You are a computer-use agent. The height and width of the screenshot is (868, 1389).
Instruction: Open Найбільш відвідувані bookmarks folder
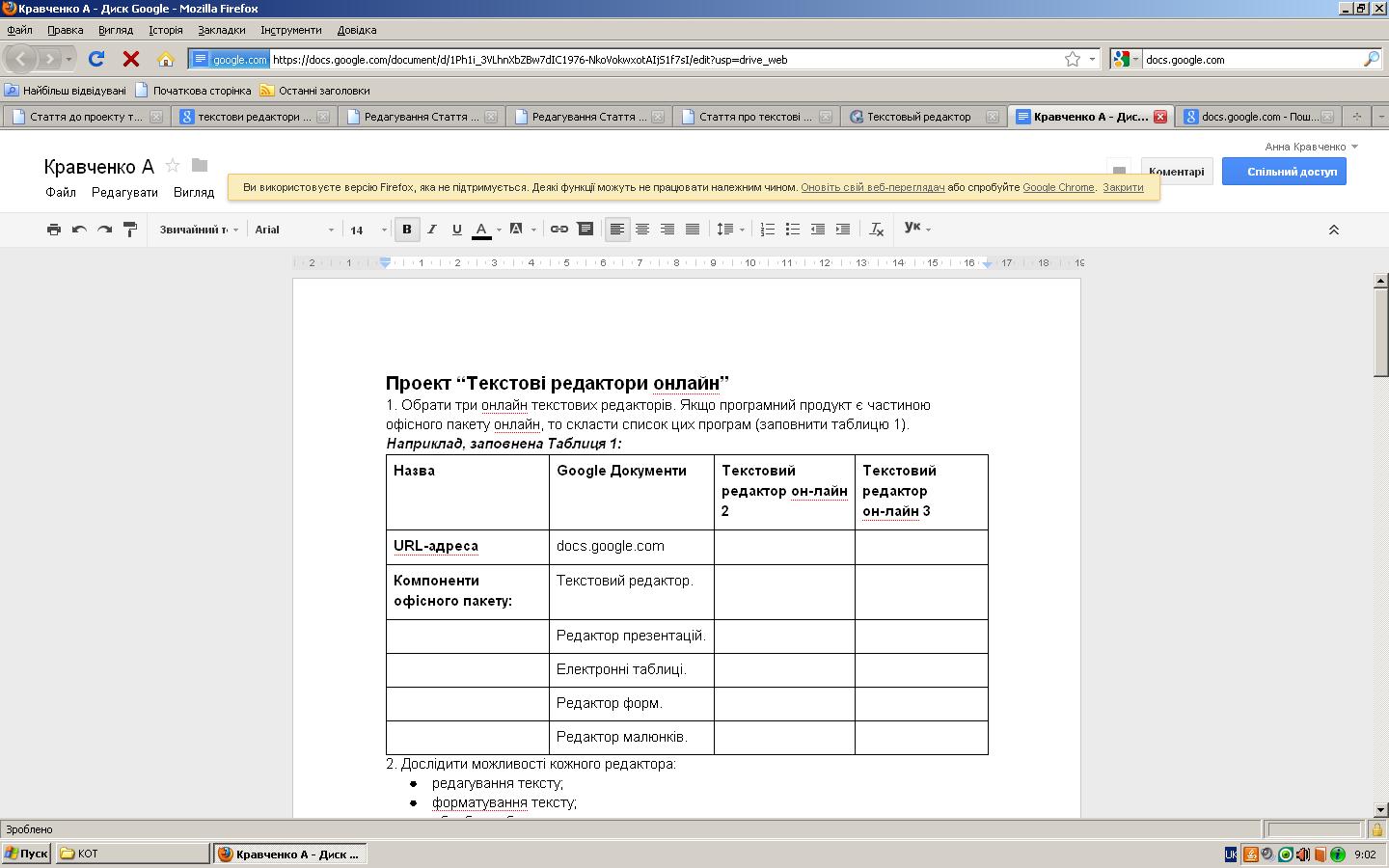[x=66, y=91]
